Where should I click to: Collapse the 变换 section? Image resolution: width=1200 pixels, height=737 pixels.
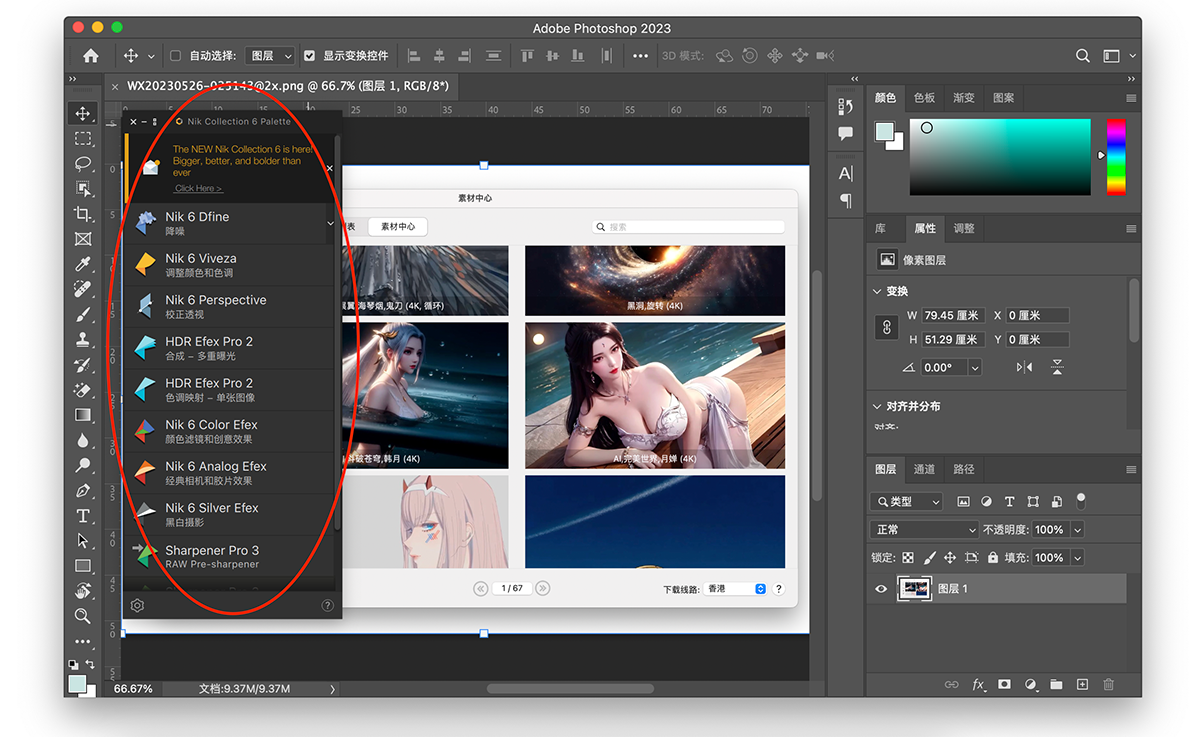point(878,291)
